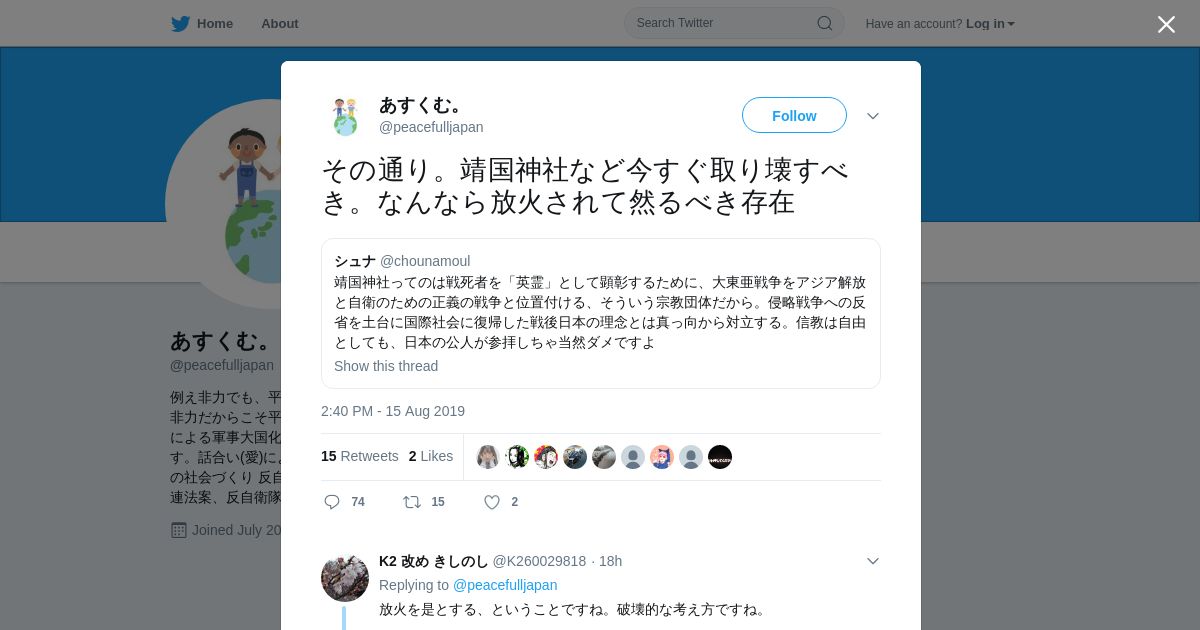Focus the Search Twitter input field
This screenshot has height=630, width=1200.
click(x=725, y=23)
